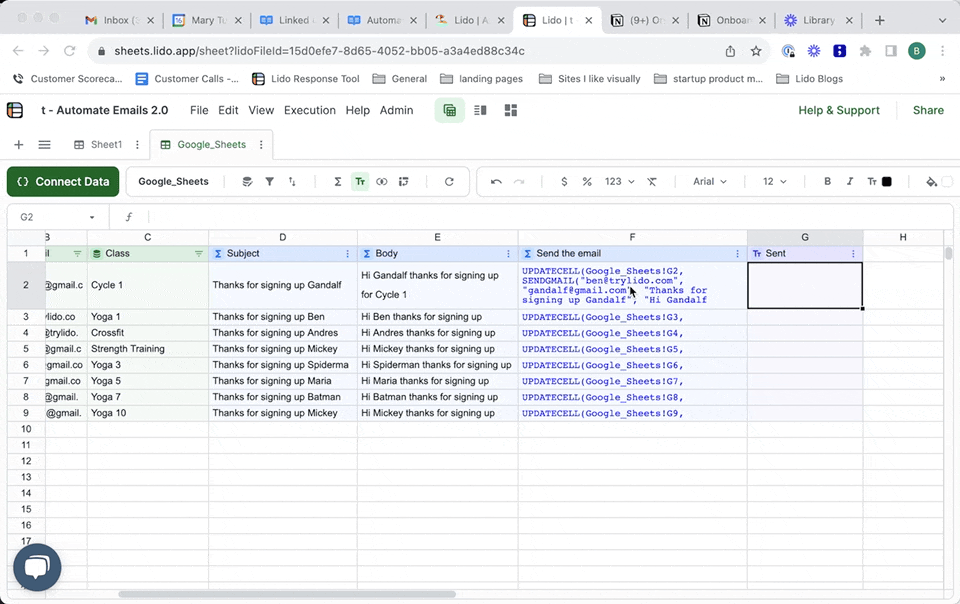Toggle bold formatting
This screenshot has width=960, height=604.
click(827, 182)
